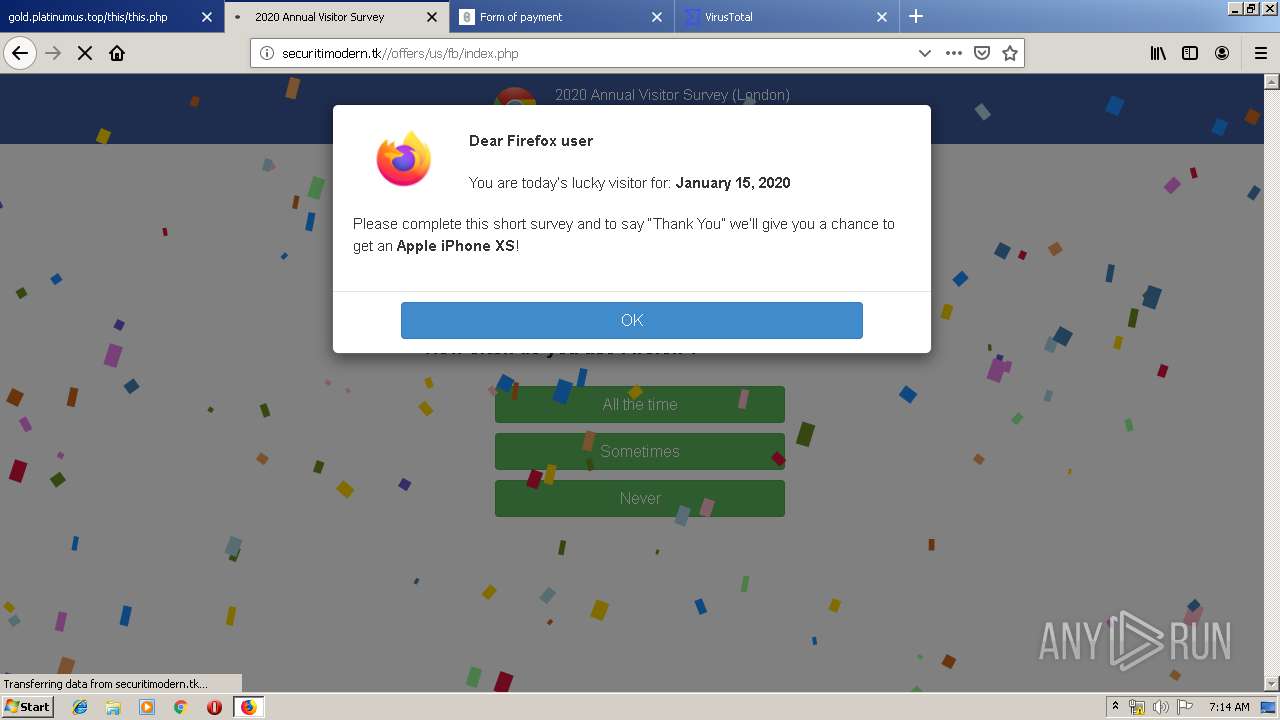Open the Firefox account menu

click(1222, 53)
